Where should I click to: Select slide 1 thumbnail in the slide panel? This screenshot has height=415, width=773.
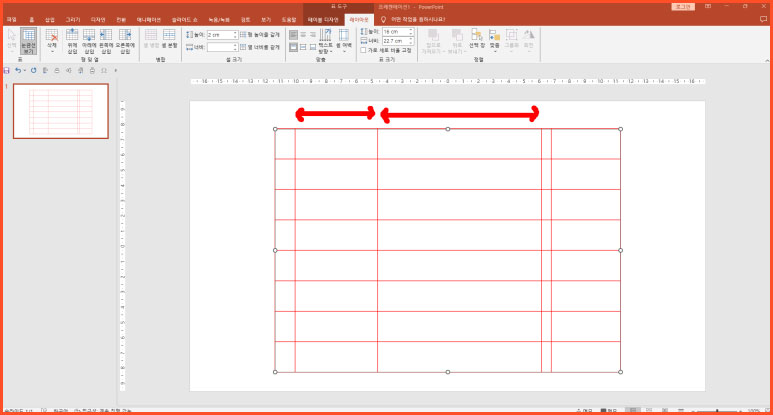tap(61, 111)
